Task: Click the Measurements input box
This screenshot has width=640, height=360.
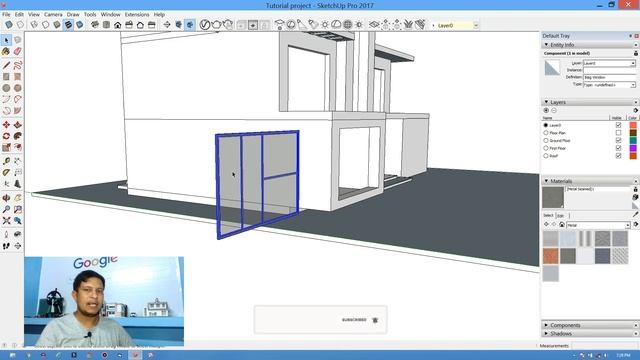Action: tap(605, 346)
